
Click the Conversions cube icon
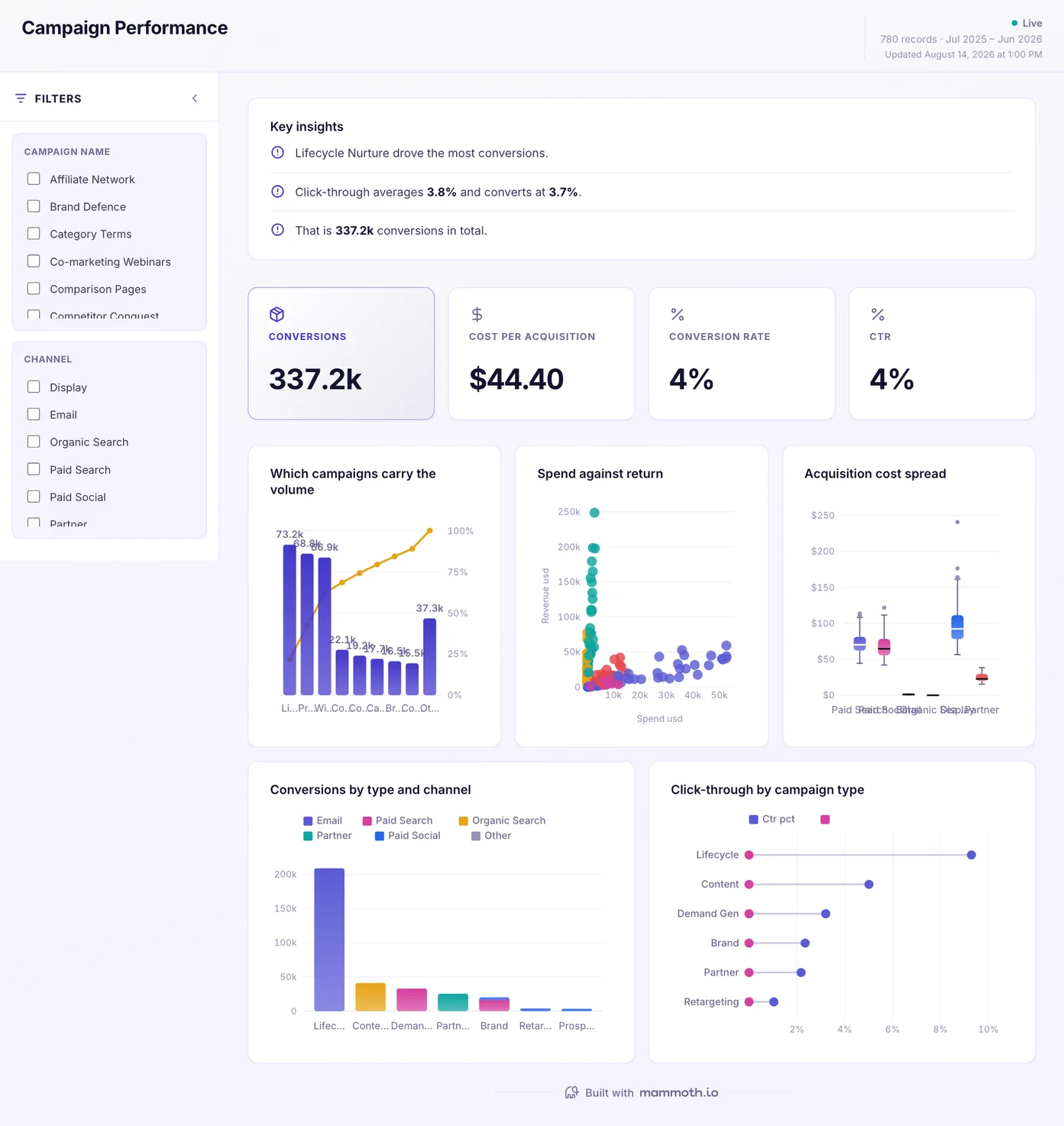click(277, 314)
